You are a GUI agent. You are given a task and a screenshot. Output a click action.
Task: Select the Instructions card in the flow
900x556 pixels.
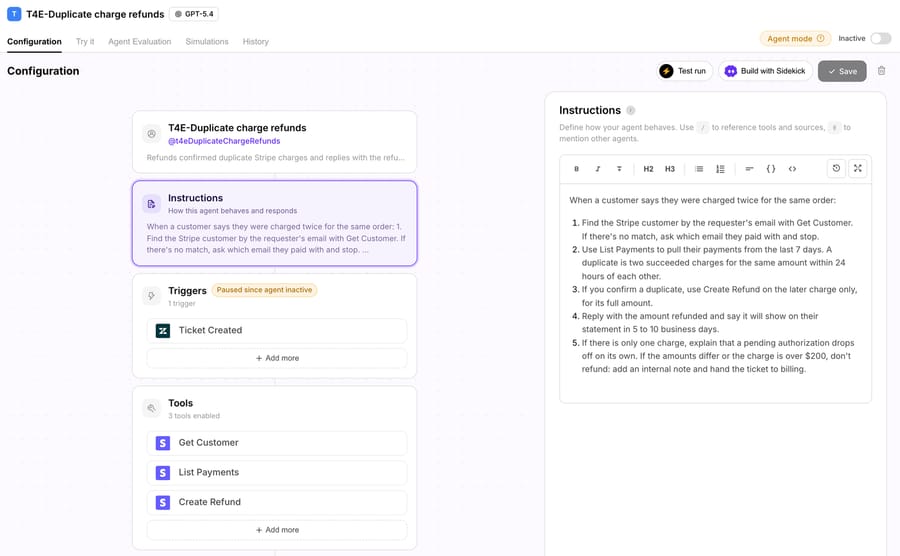pos(275,223)
